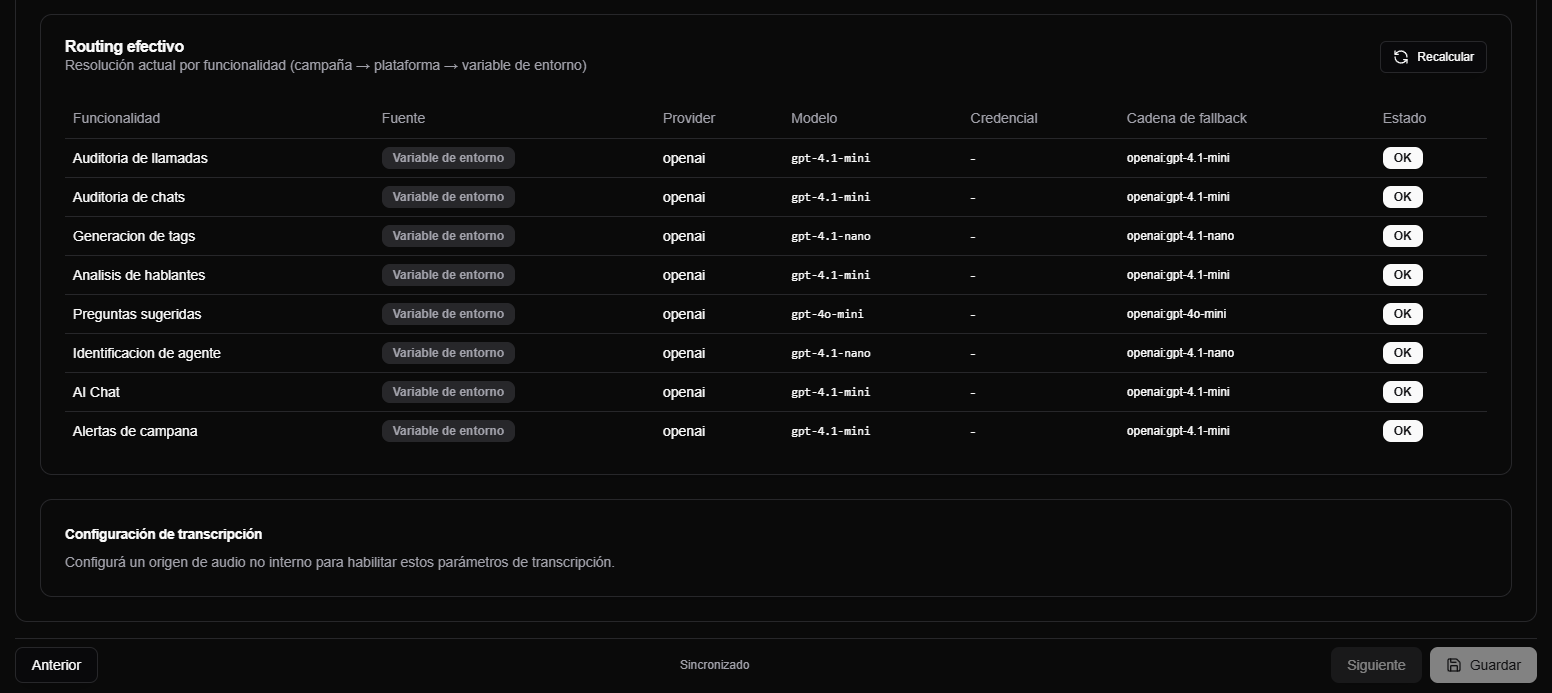Click the transcription note about origen de audio
Image resolution: width=1552 pixels, height=693 pixels.
coord(340,562)
